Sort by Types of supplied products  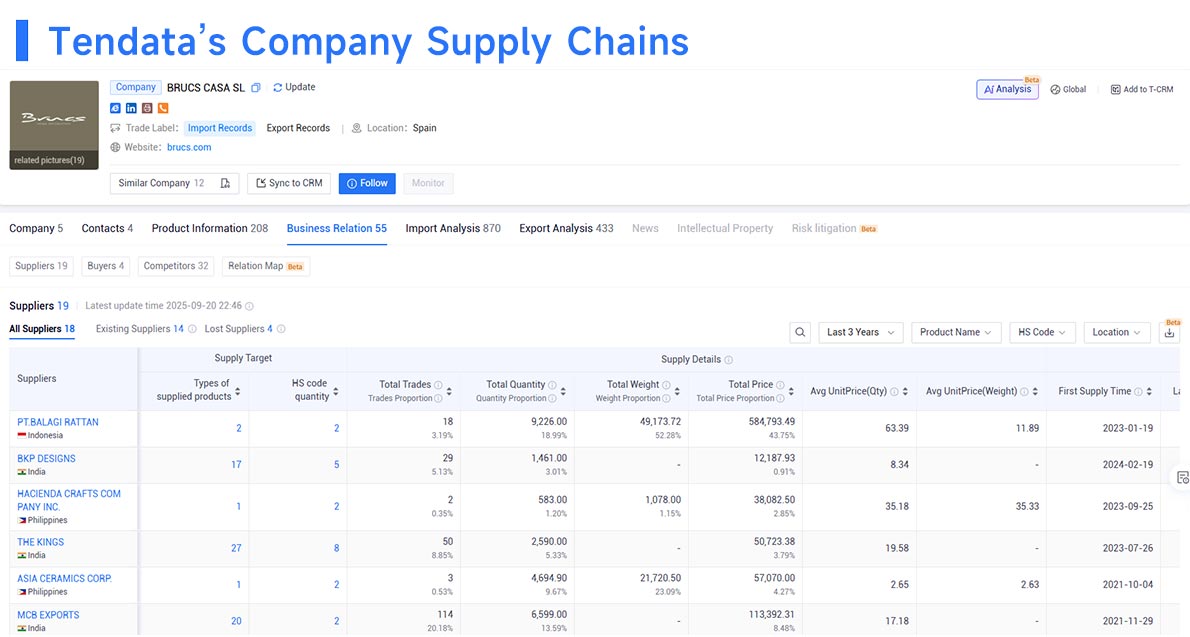238,391
